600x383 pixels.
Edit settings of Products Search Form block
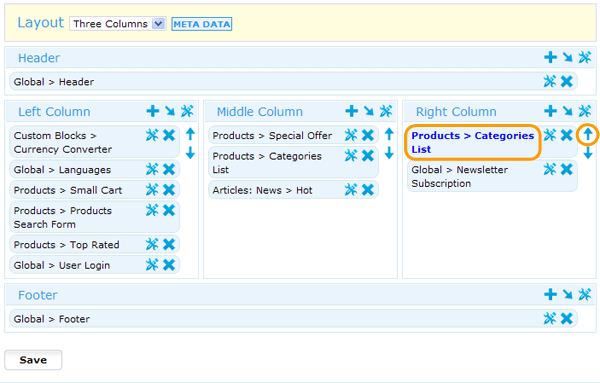152,210
